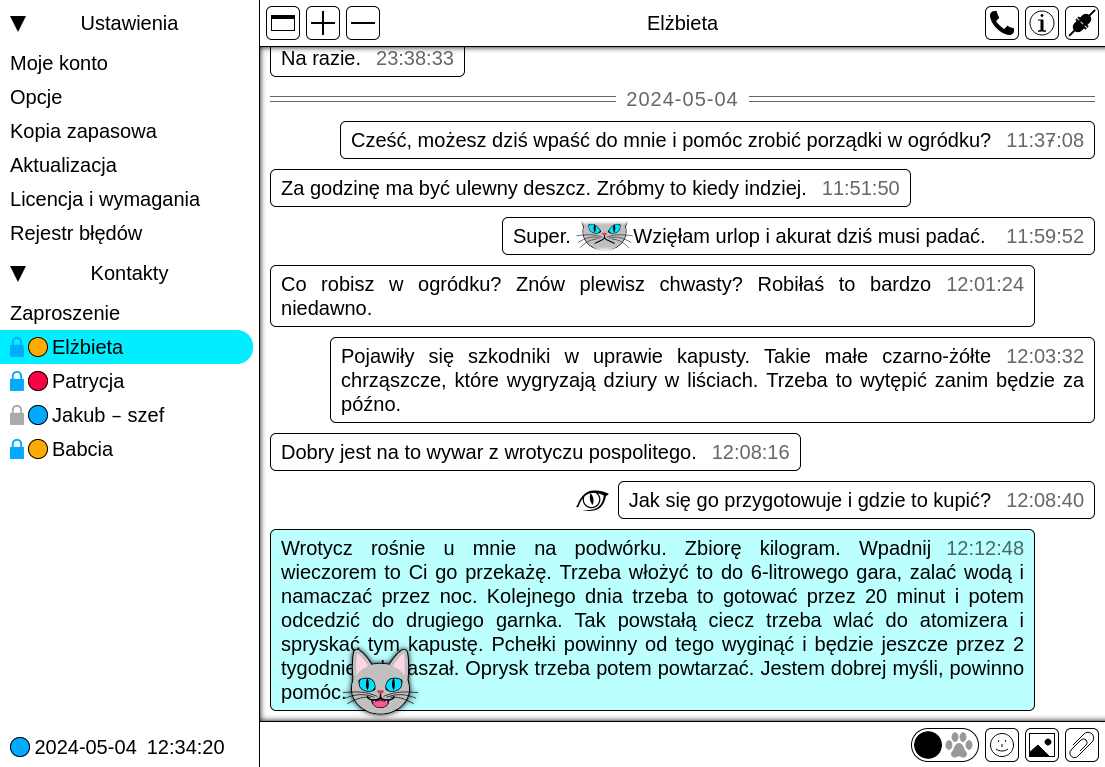Open Aktualizacja
Viewport: 1105px width, 767px height.
pyautogui.click(x=63, y=165)
